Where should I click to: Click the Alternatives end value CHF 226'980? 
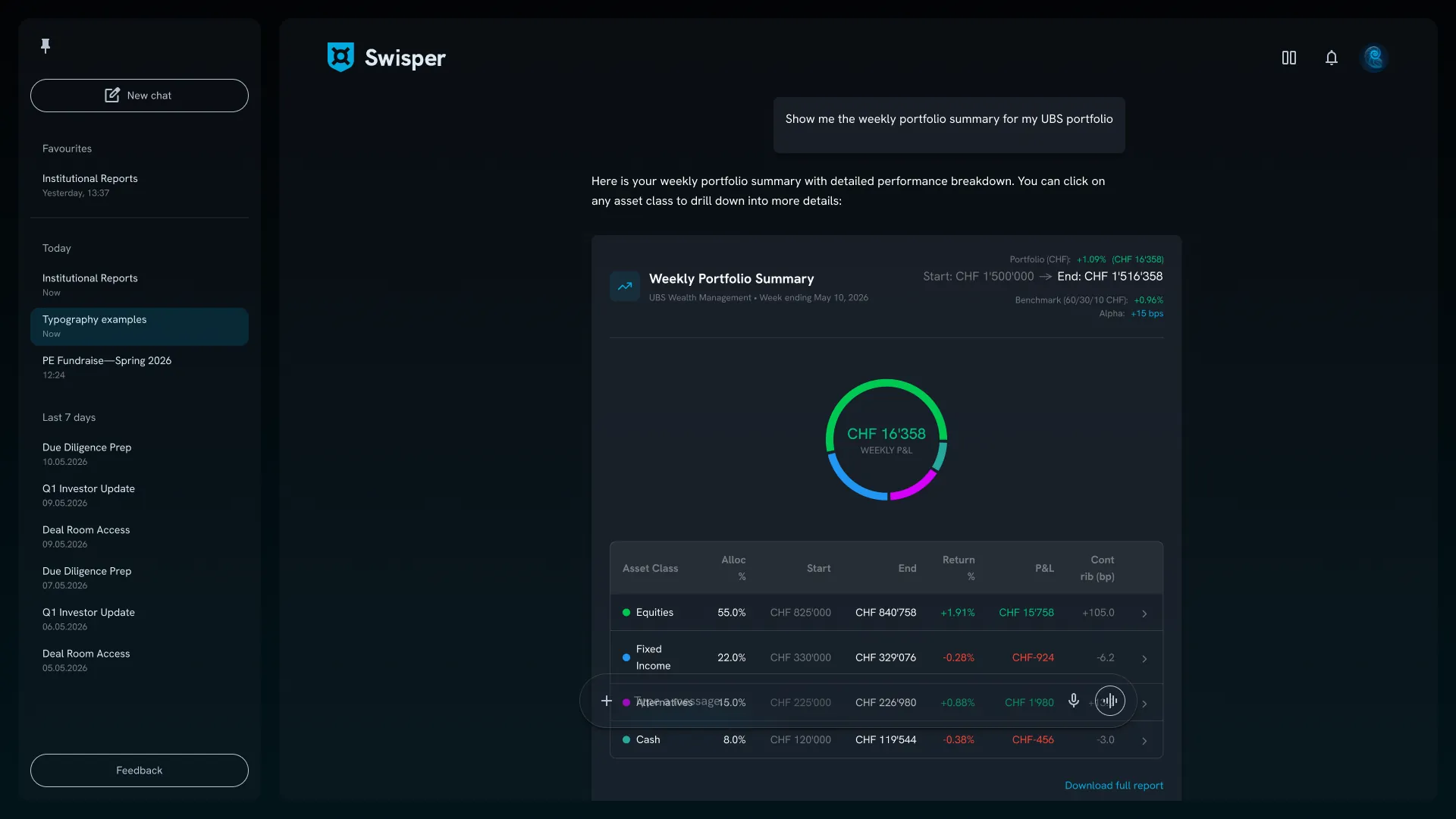pyautogui.click(x=886, y=703)
